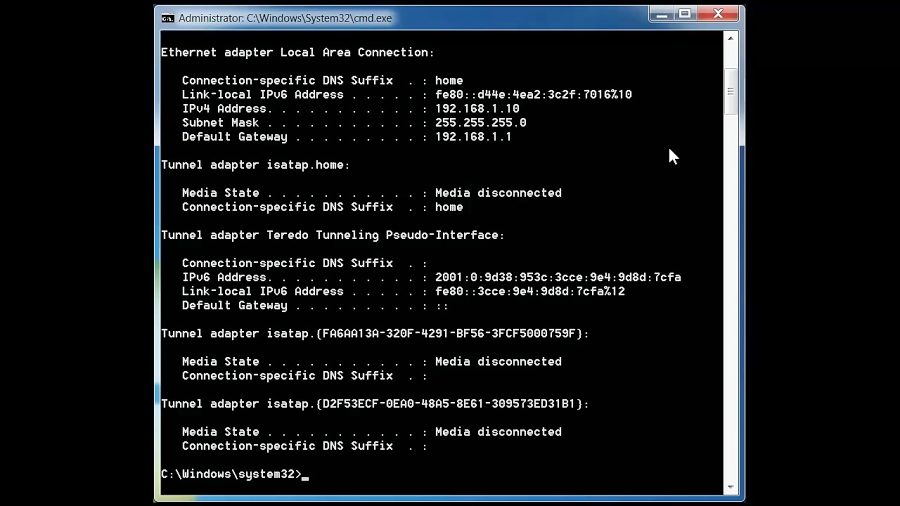
Task: Click the cmd.exe title bar system icon
Action: coord(168,18)
